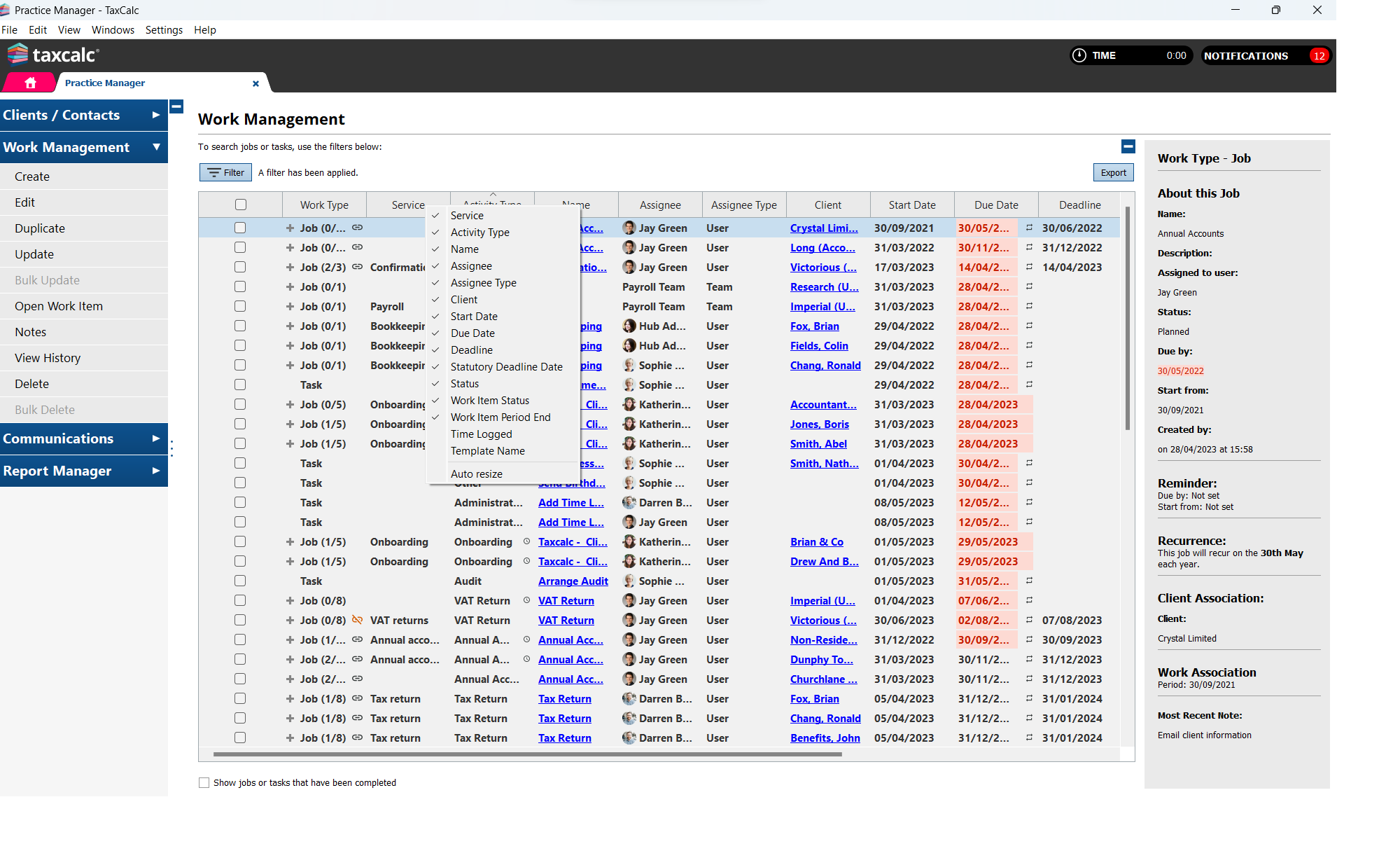
Task: Close the Practice Manager tab
Action: (x=255, y=83)
